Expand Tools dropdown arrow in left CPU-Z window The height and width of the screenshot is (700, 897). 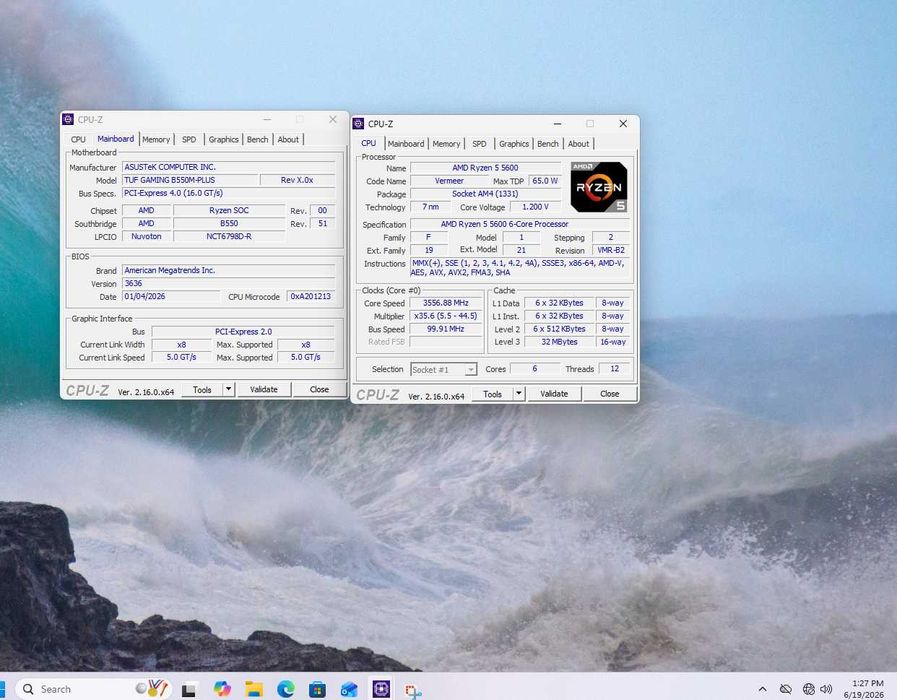click(x=228, y=389)
